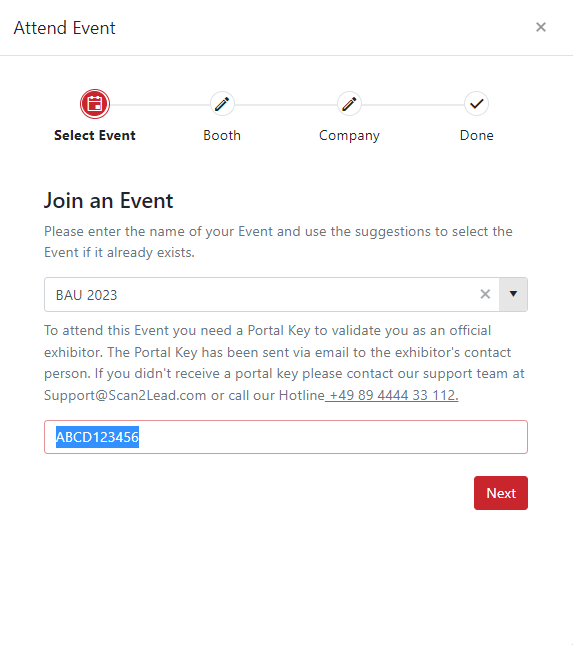Select the Company step pencil icon
This screenshot has width=573, height=645.
click(x=349, y=104)
